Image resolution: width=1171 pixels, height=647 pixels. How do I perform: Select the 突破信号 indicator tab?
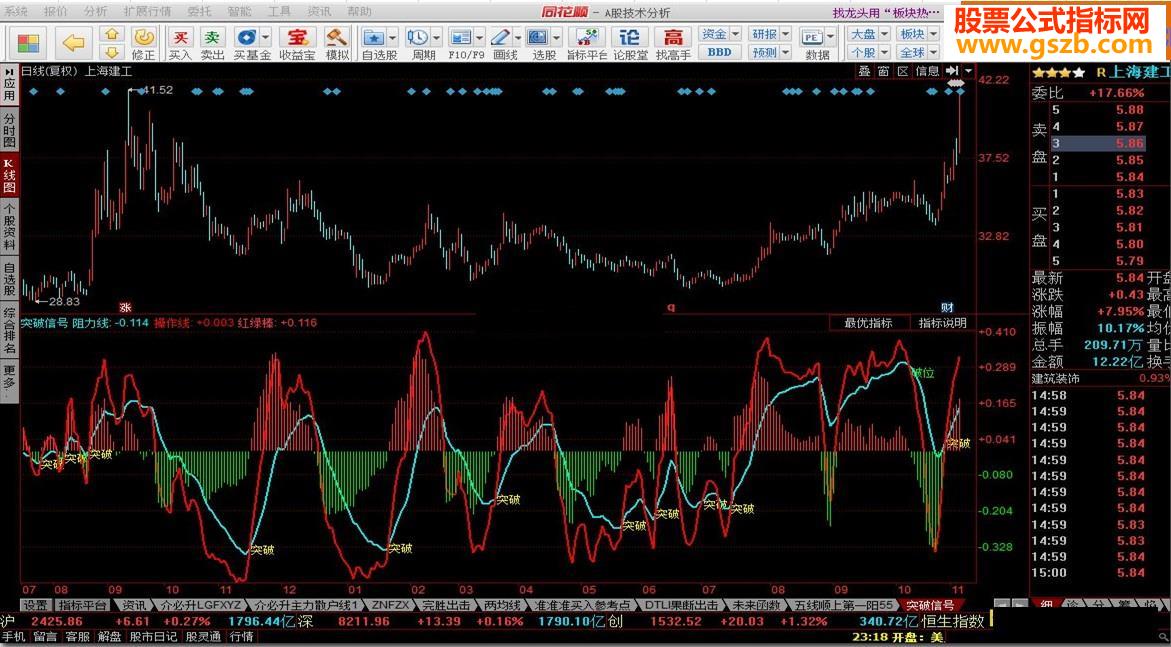coord(929,605)
